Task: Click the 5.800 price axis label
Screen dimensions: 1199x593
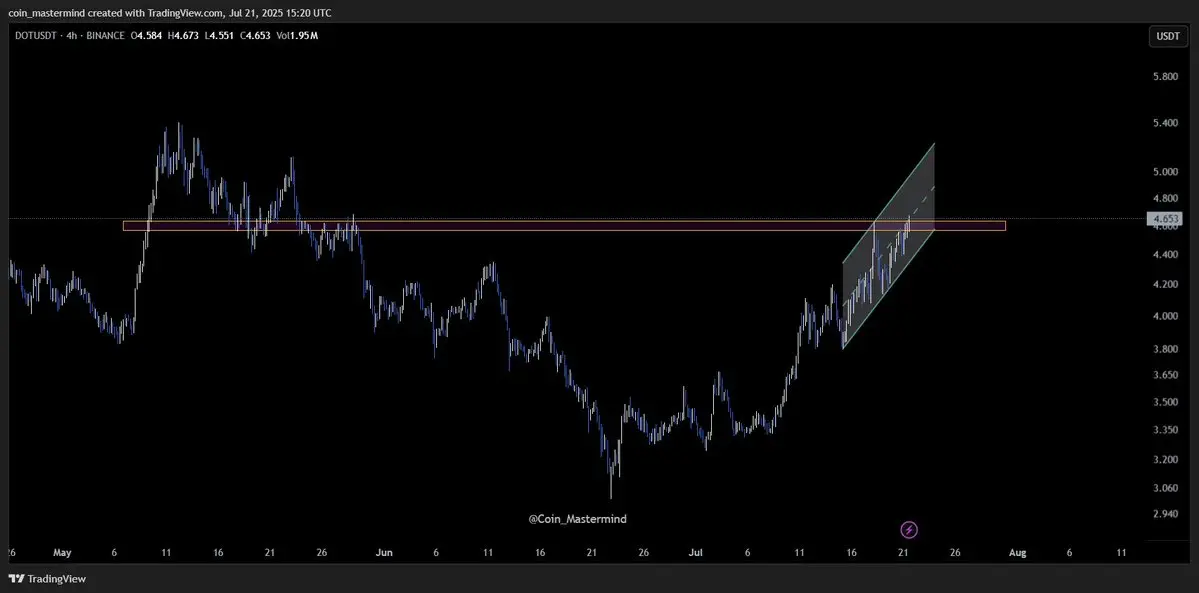Action: click(1165, 77)
